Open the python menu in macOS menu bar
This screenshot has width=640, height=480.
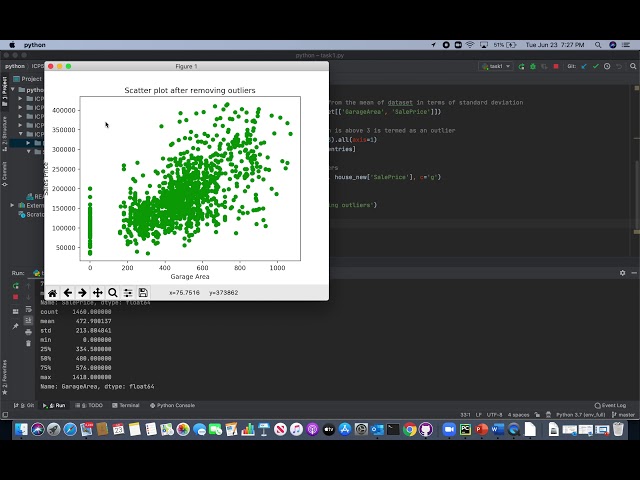pos(35,45)
